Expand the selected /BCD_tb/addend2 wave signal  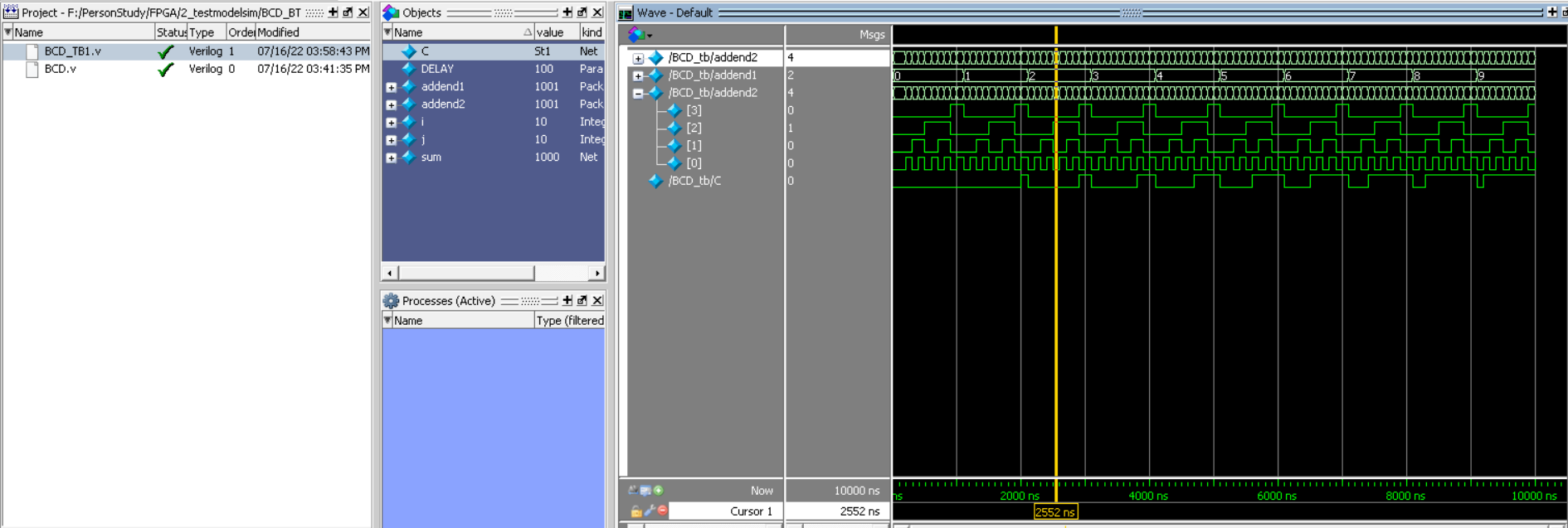coord(638,58)
